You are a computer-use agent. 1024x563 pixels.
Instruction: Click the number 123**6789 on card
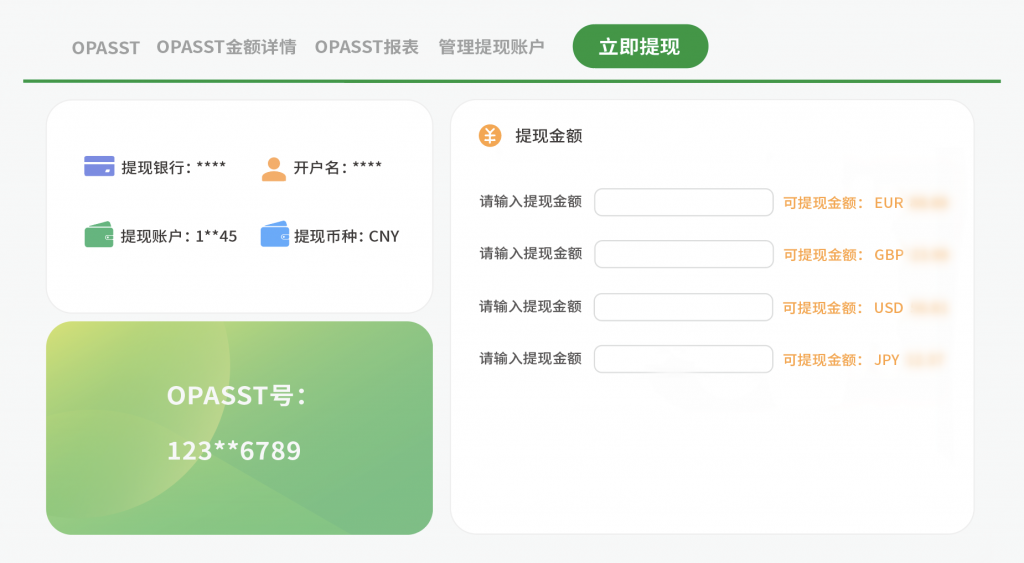tap(234, 451)
